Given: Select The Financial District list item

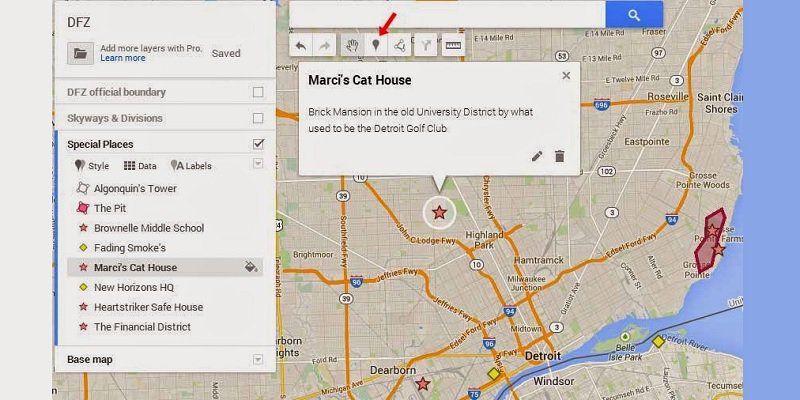Looking at the screenshot, I should pyautogui.click(x=142, y=327).
